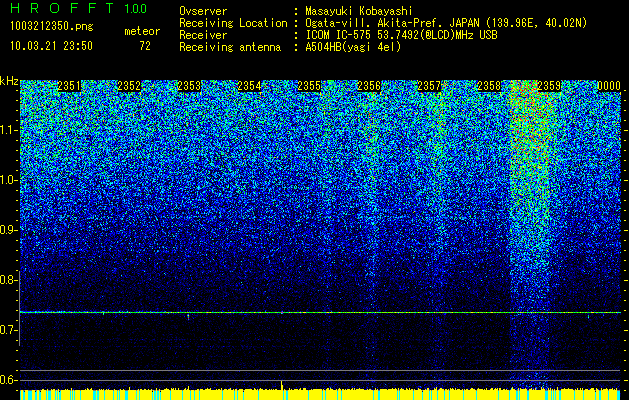The height and width of the screenshot is (400, 629).
Task: Select observer name Masayuki Kobayashi
Action: [359, 11]
